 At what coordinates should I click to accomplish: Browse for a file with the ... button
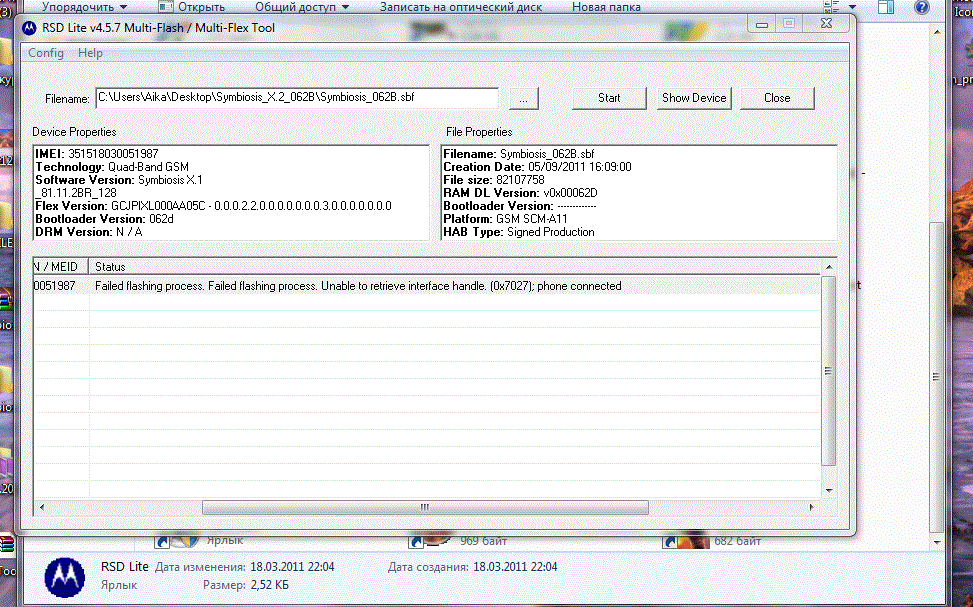click(x=524, y=98)
